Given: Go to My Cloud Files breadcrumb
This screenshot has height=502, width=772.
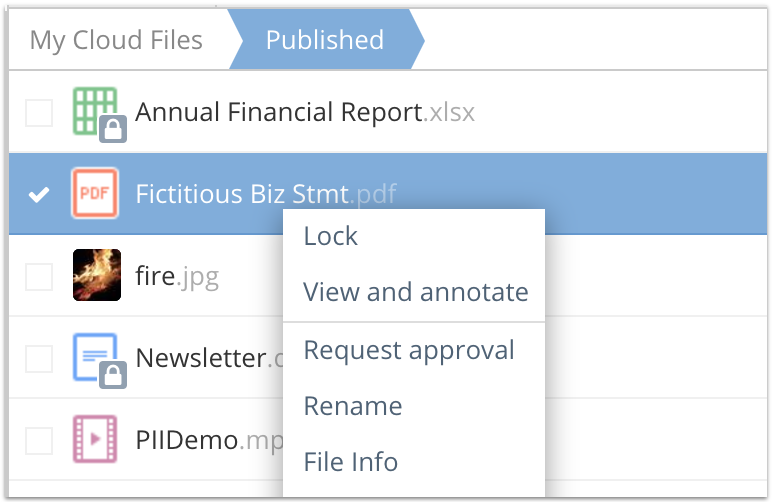Looking at the screenshot, I should tap(116, 40).
